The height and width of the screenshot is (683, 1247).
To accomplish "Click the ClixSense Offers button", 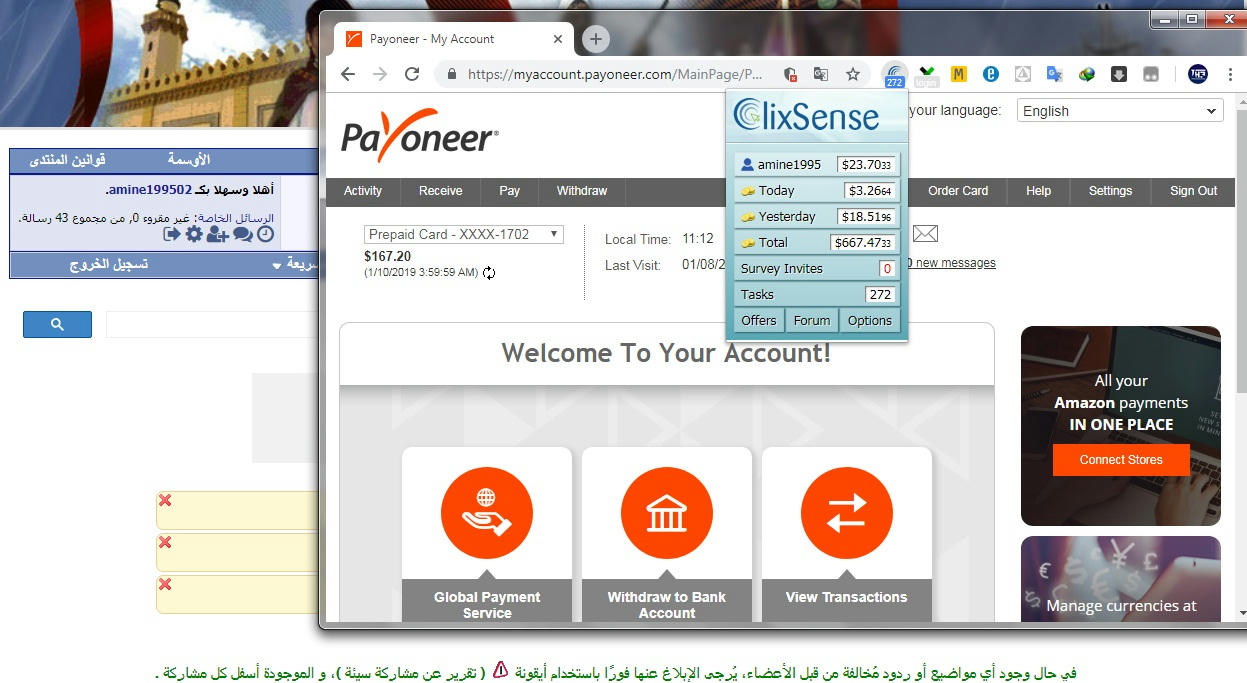I will [759, 320].
